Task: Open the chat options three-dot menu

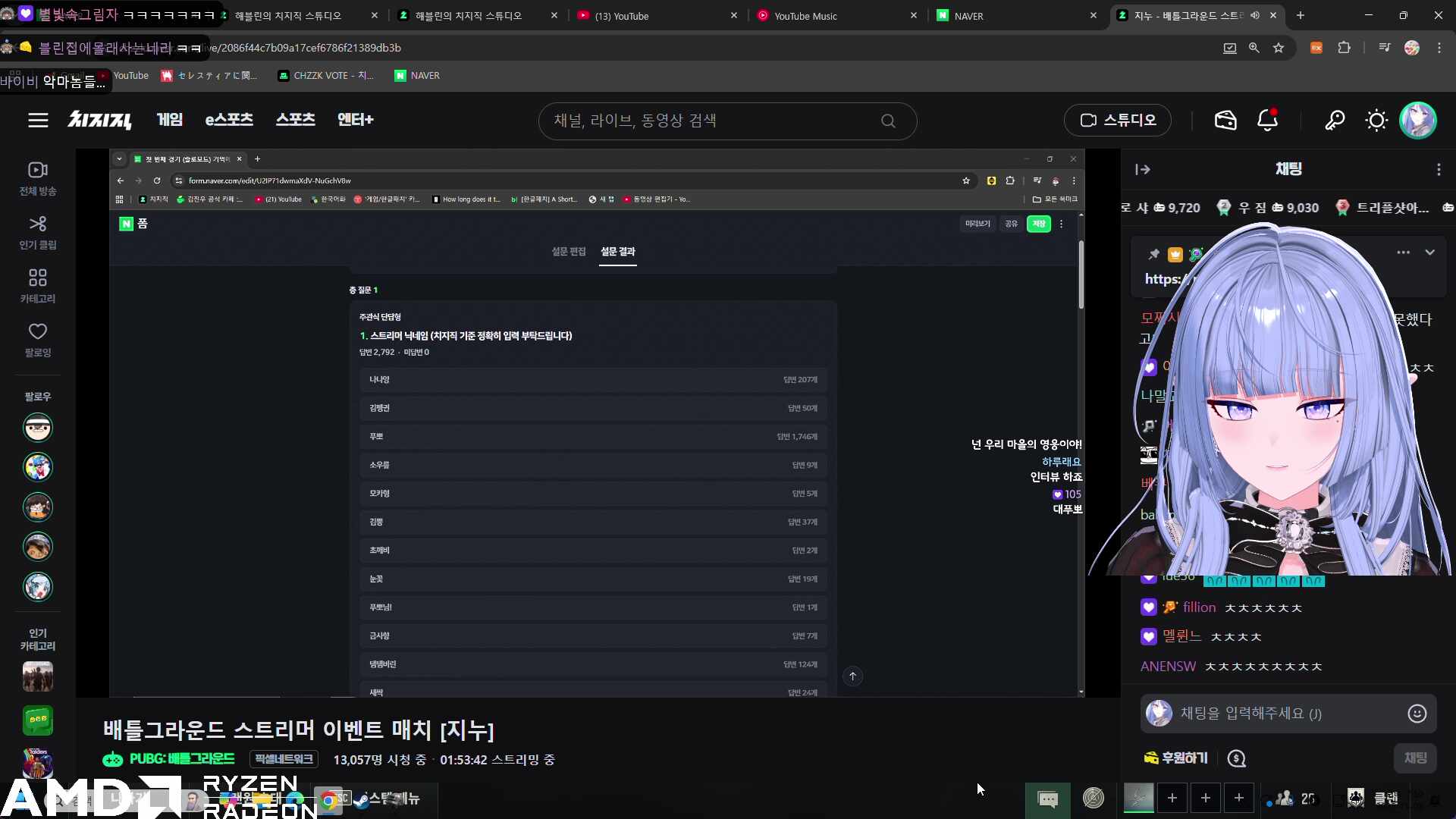Action: (x=1438, y=169)
